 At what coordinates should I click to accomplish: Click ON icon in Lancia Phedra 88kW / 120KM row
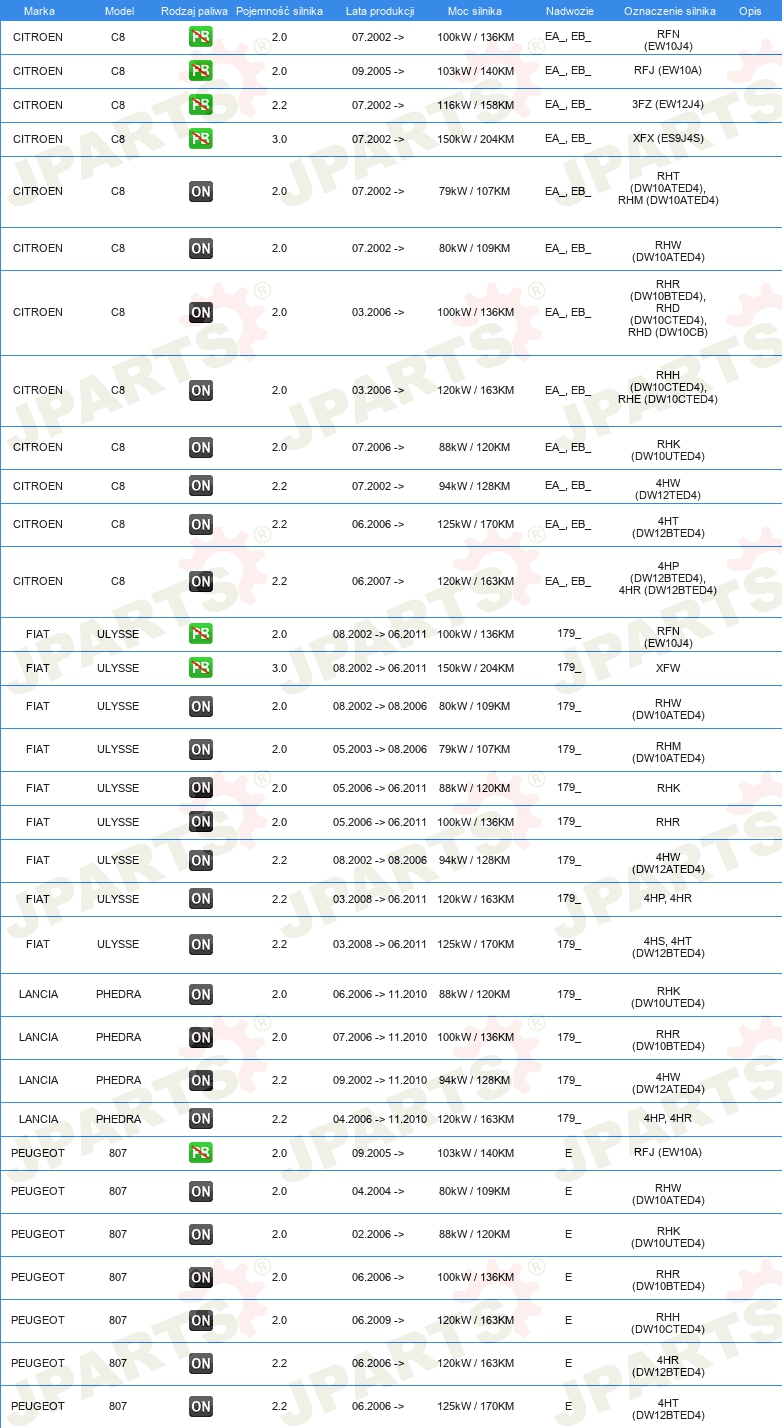(200, 994)
